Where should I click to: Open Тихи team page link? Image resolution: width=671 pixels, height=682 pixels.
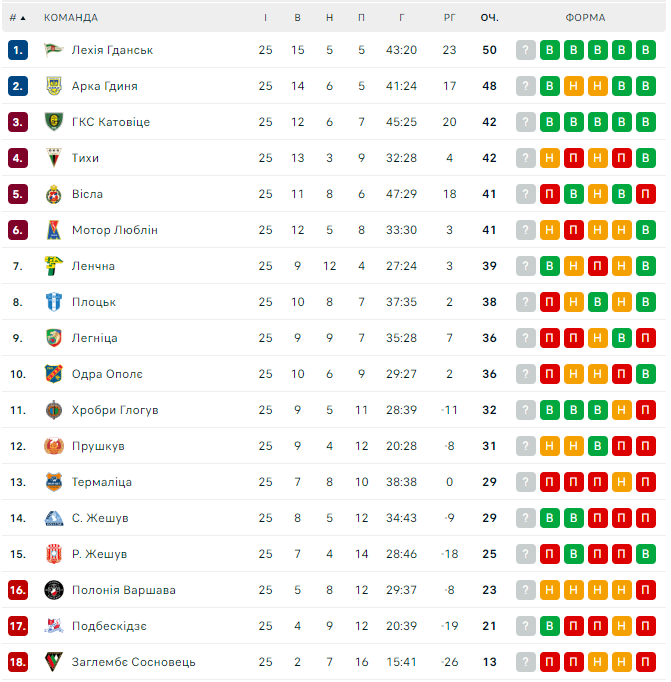(x=85, y=158)
